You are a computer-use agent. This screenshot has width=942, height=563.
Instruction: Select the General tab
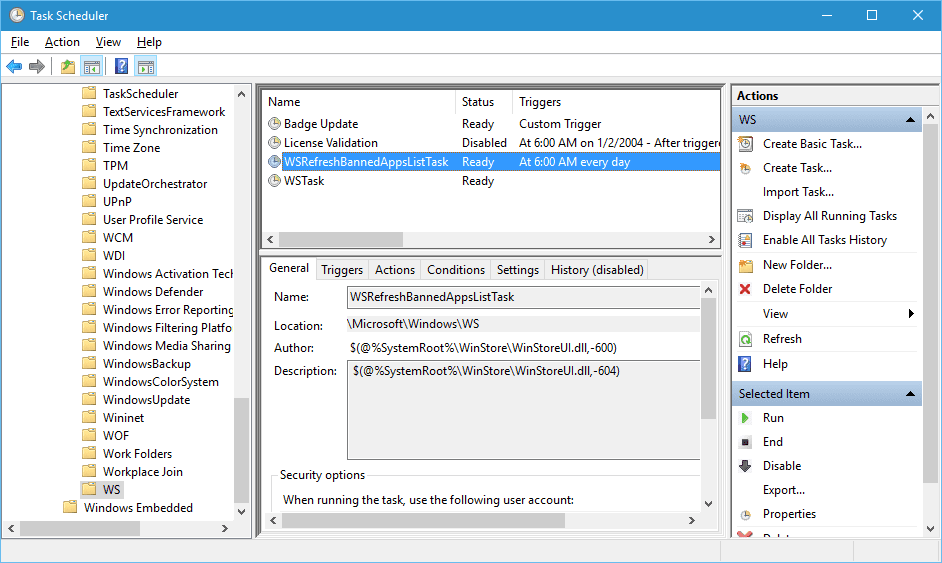point(289,268)
